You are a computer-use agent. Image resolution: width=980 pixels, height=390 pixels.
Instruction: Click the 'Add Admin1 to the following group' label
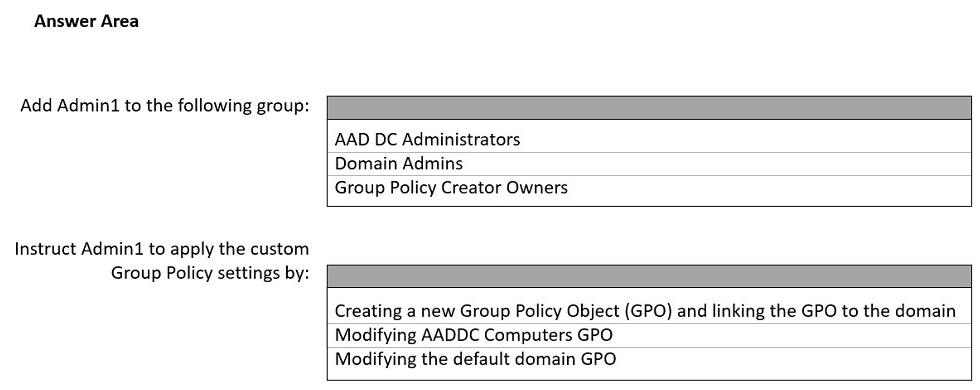click(165, 106)
